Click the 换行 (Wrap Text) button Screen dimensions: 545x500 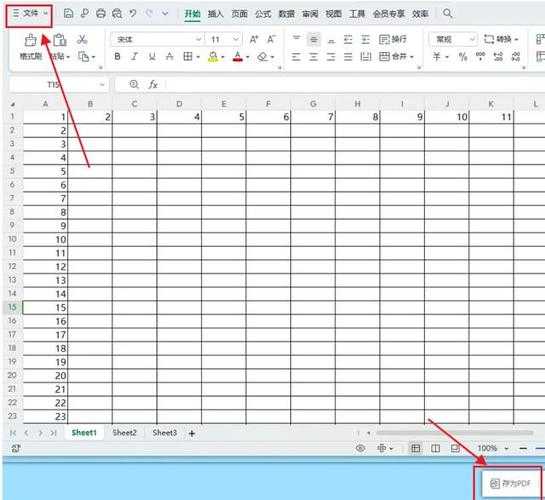click(393, 39)
